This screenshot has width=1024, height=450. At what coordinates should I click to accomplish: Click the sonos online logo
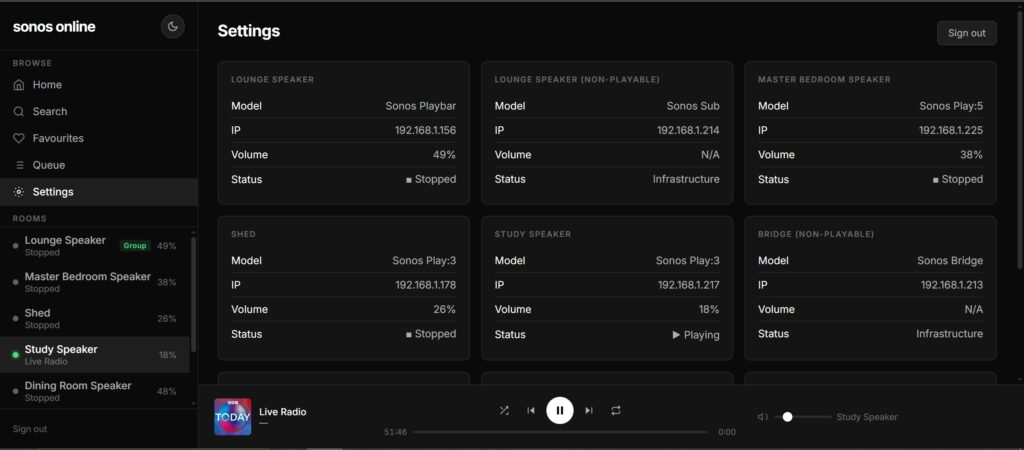[54, 27]
